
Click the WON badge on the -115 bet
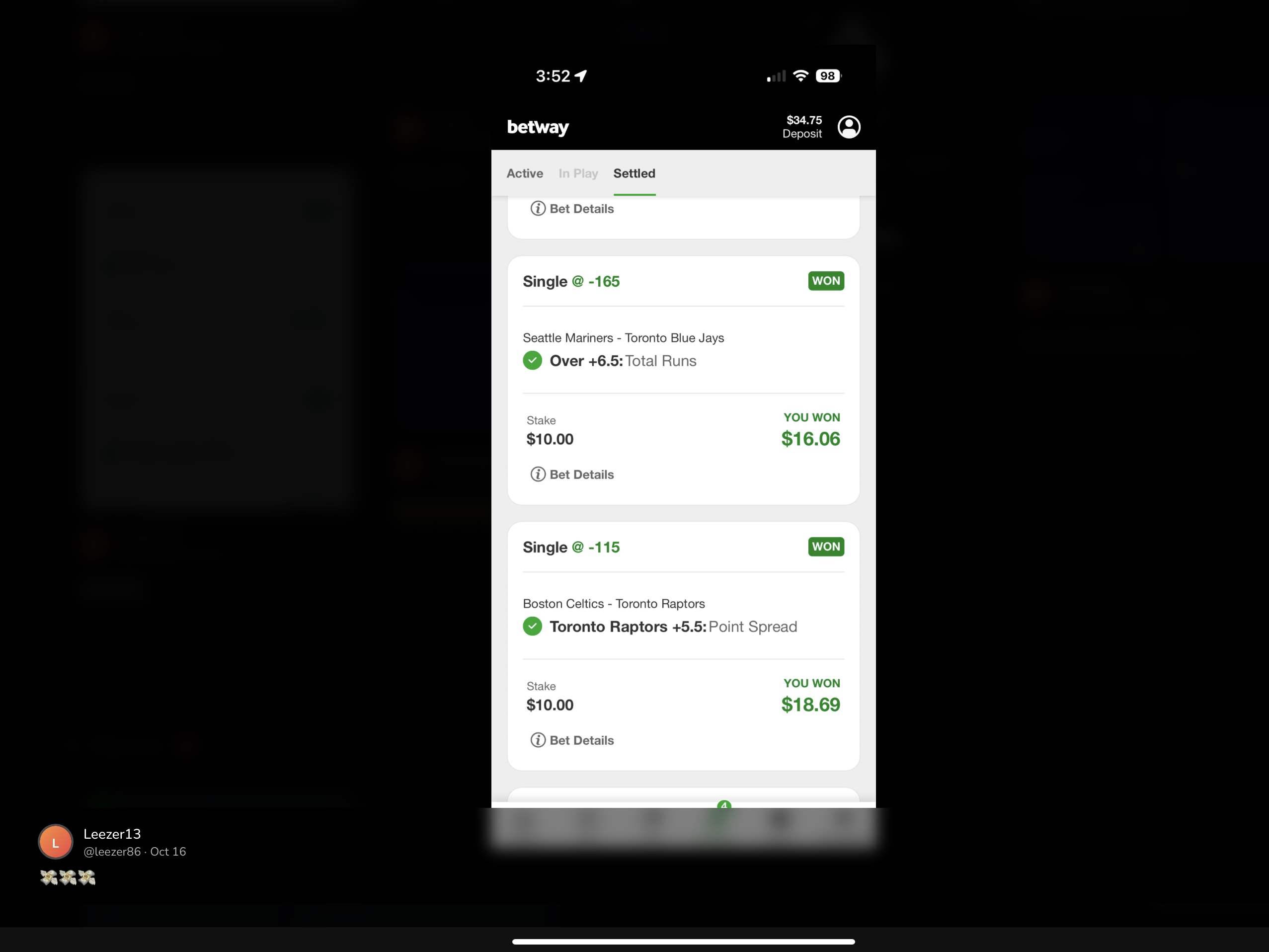(826, 546)
